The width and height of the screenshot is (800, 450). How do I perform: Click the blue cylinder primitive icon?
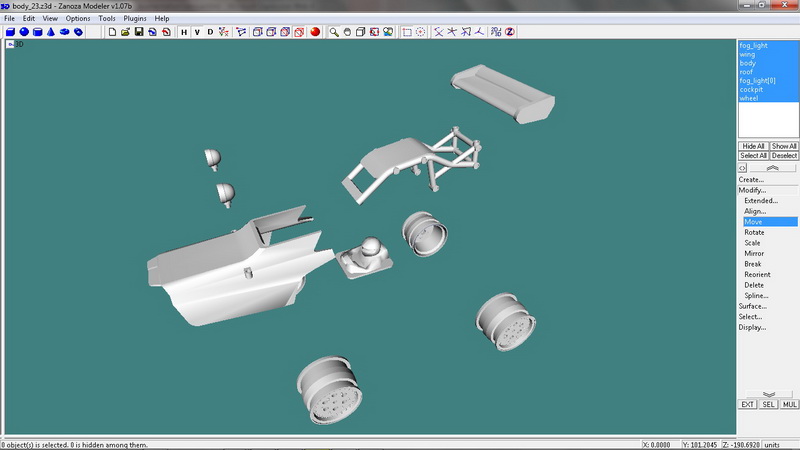(37, 32)
